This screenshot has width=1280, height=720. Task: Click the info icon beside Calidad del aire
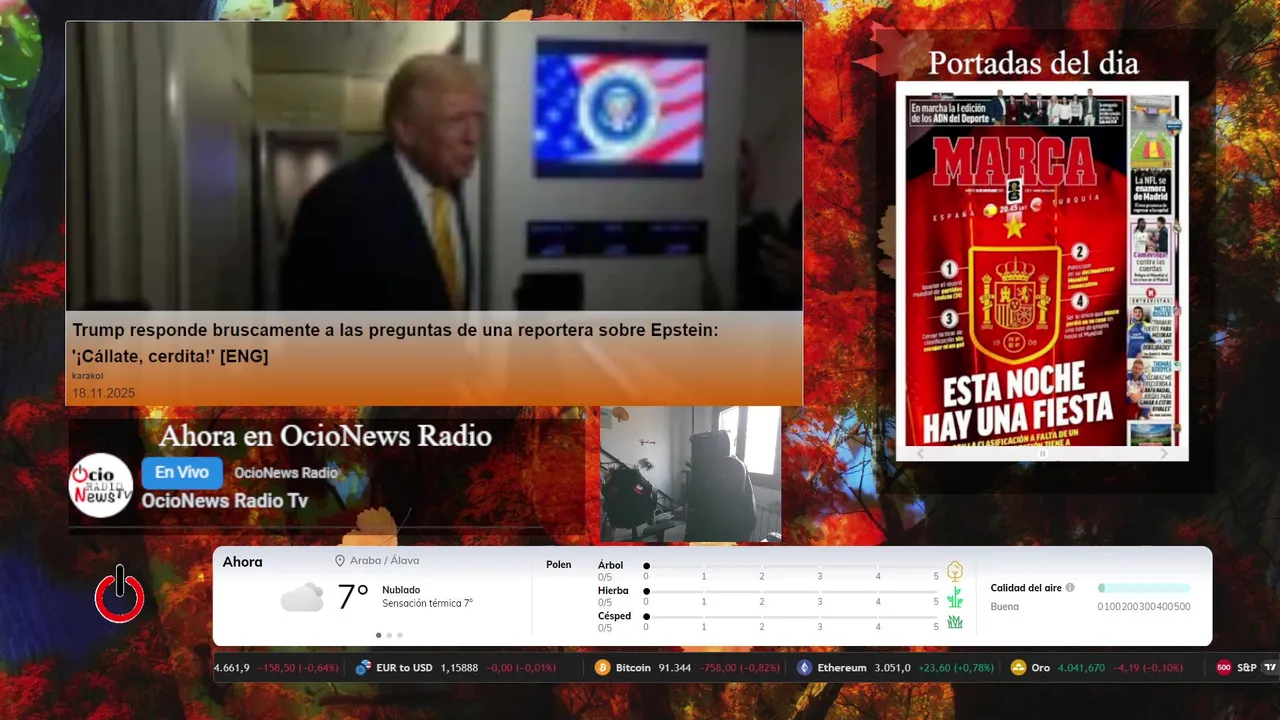pyautogui.click(x=1070, y=588)
